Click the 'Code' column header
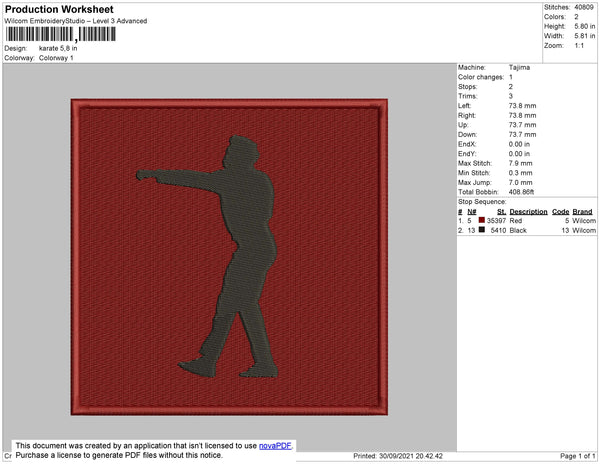The width and height of the screenshot is (600, 464). [561, 212]
